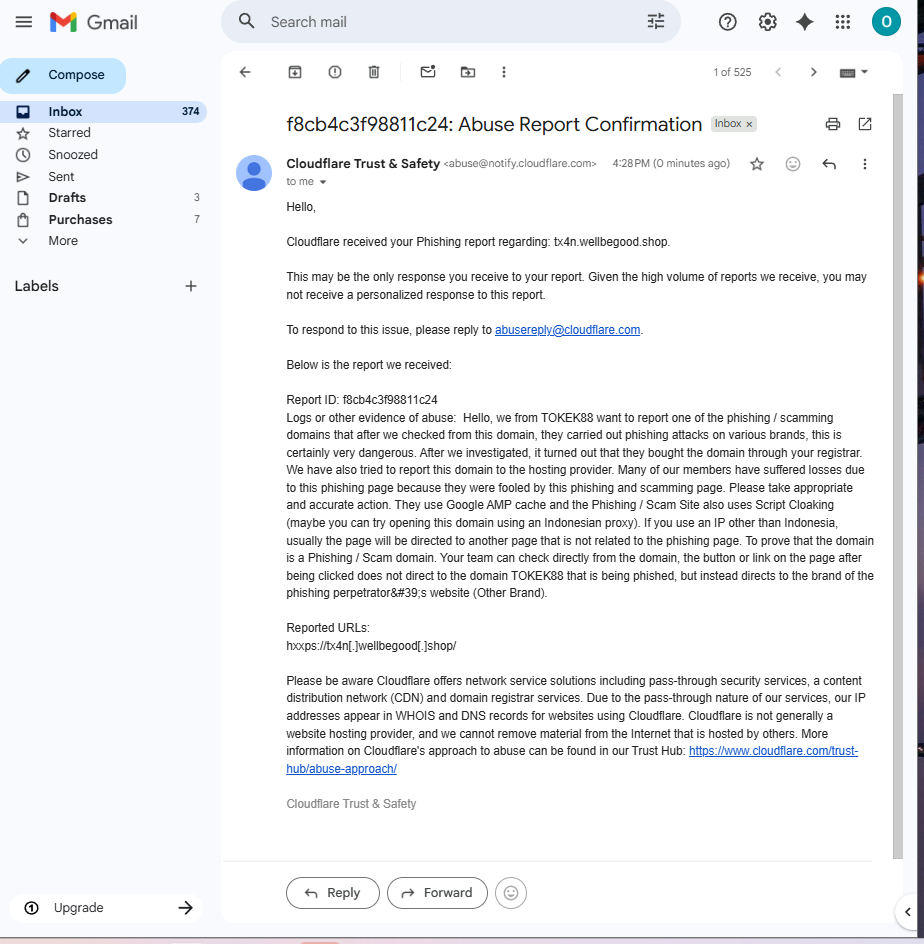The width and height of the screenshot is (924, 944).
Task: Open the Purchases category
Action: pos(80,220)
